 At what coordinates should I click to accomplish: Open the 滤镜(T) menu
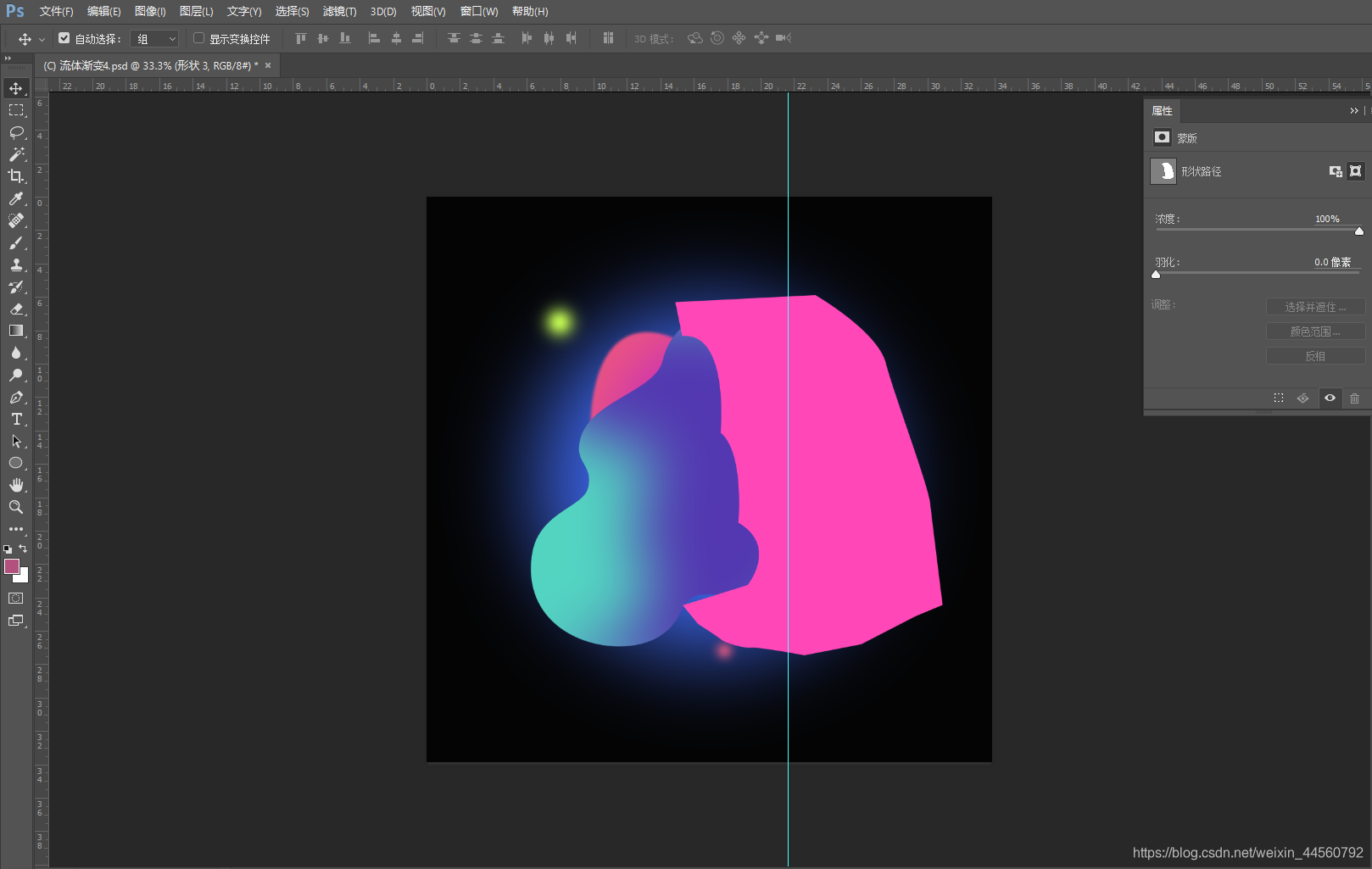(x=339, y=12)
